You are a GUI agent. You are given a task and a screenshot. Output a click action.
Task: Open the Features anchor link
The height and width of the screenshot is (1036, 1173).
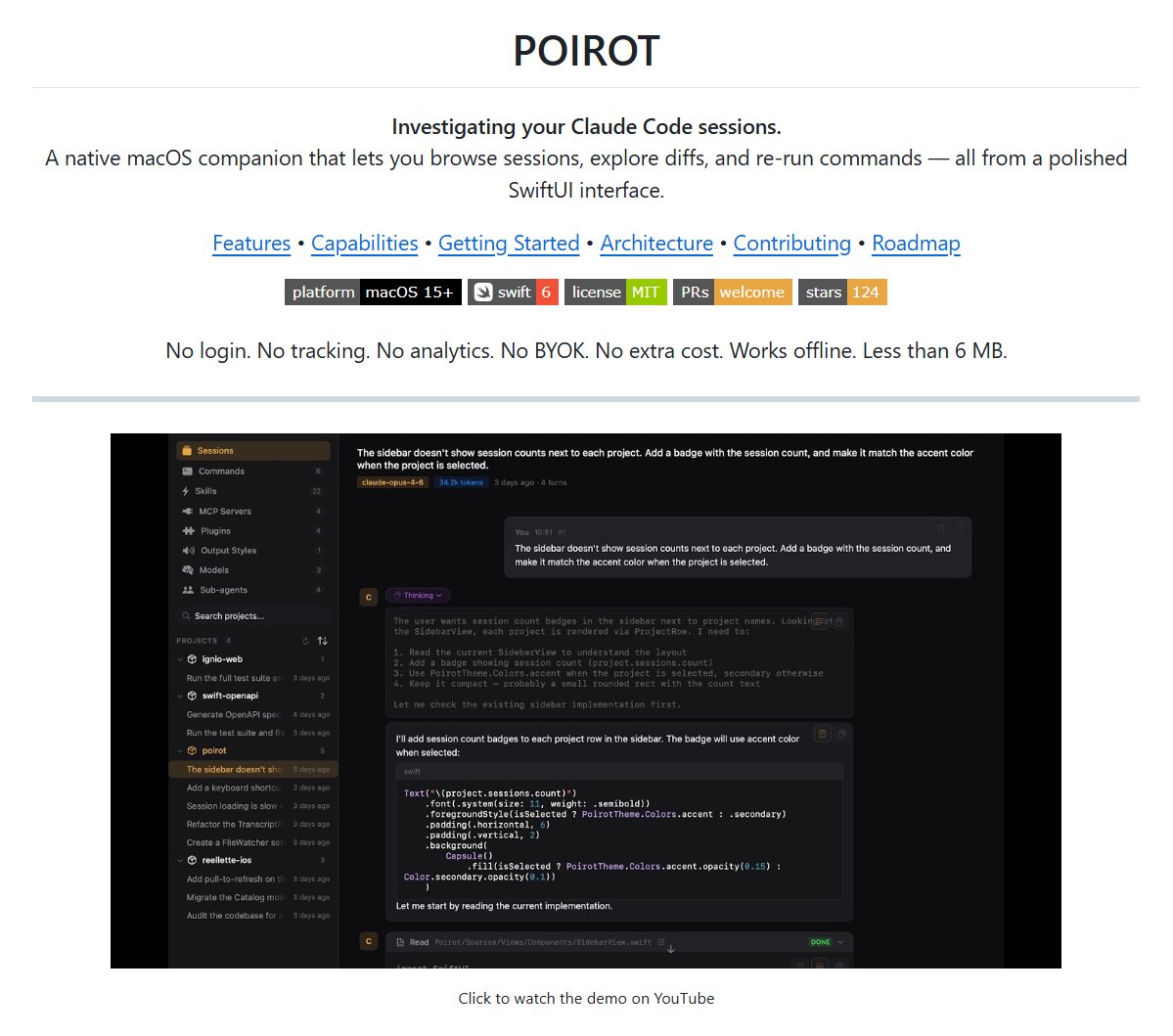pos(251,244)
